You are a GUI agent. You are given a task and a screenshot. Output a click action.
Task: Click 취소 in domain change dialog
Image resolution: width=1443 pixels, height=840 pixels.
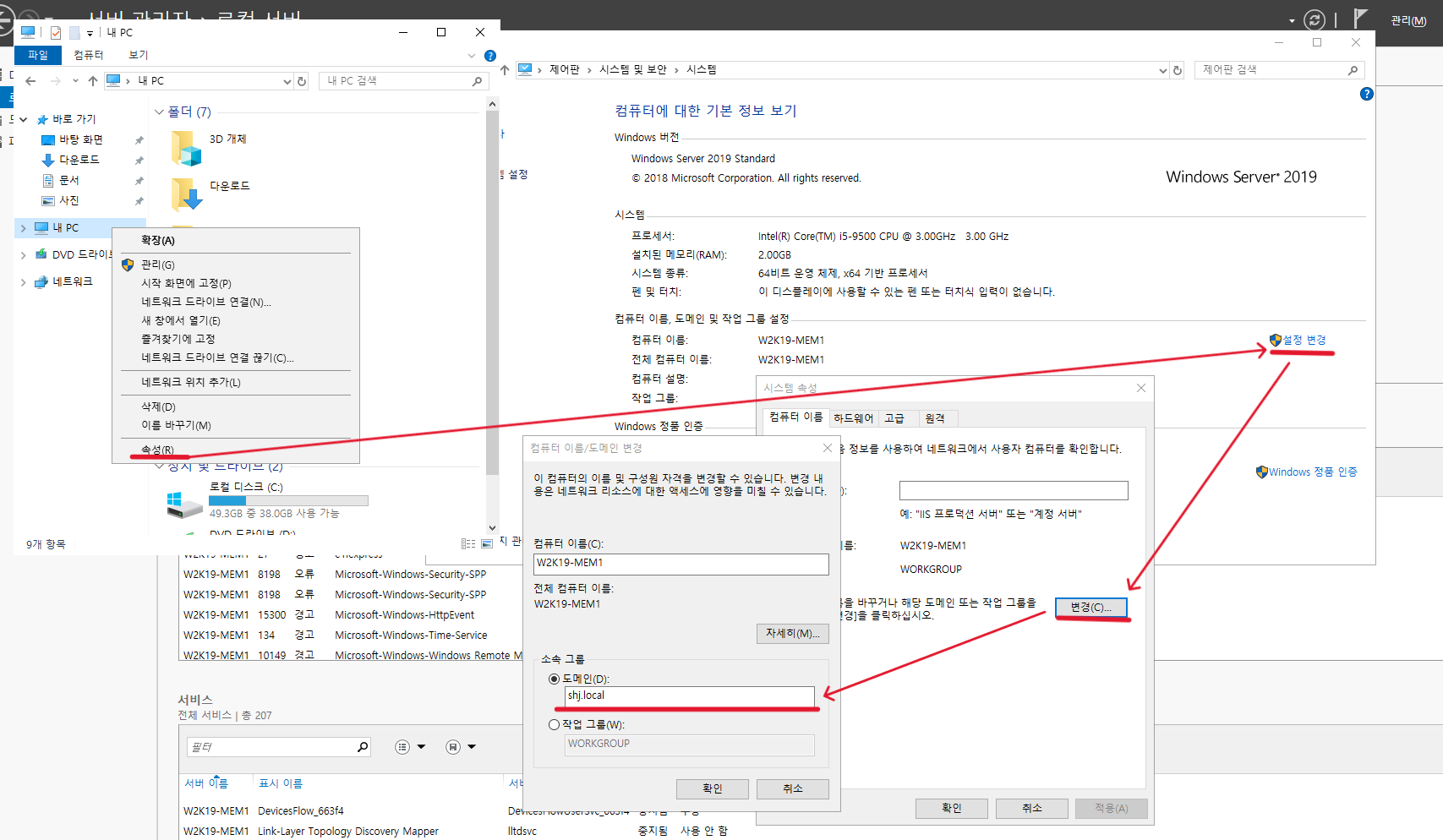tap(792, 788)
